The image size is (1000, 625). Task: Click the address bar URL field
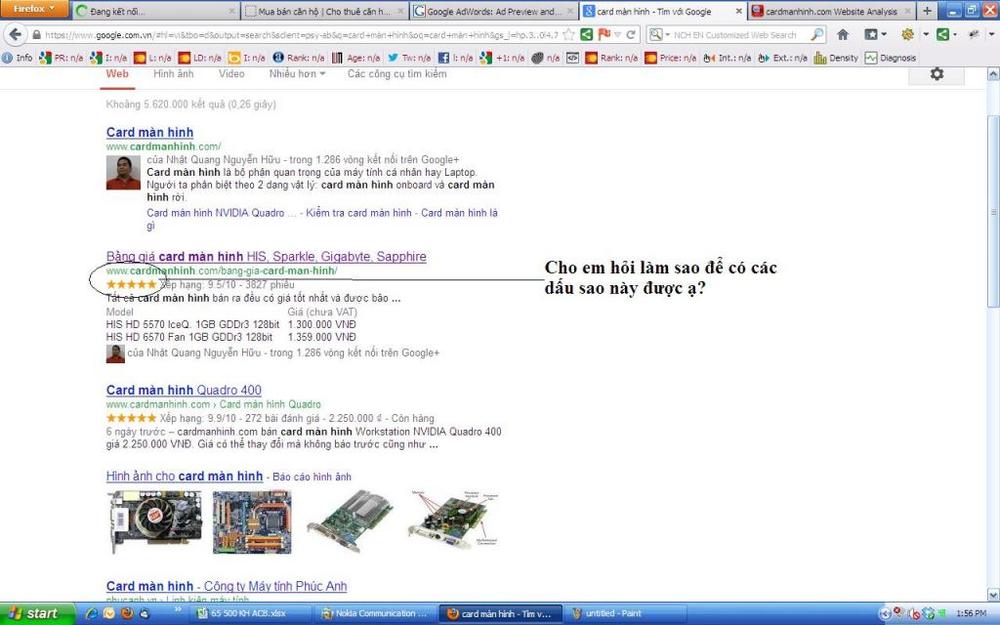point(301,34)
